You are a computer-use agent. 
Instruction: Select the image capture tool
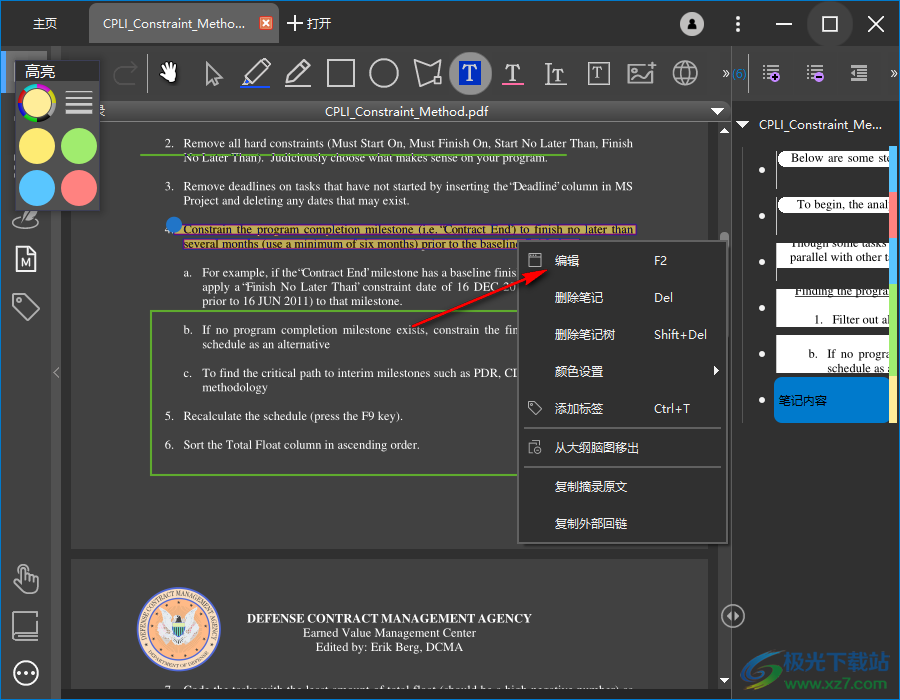[641, 73]
